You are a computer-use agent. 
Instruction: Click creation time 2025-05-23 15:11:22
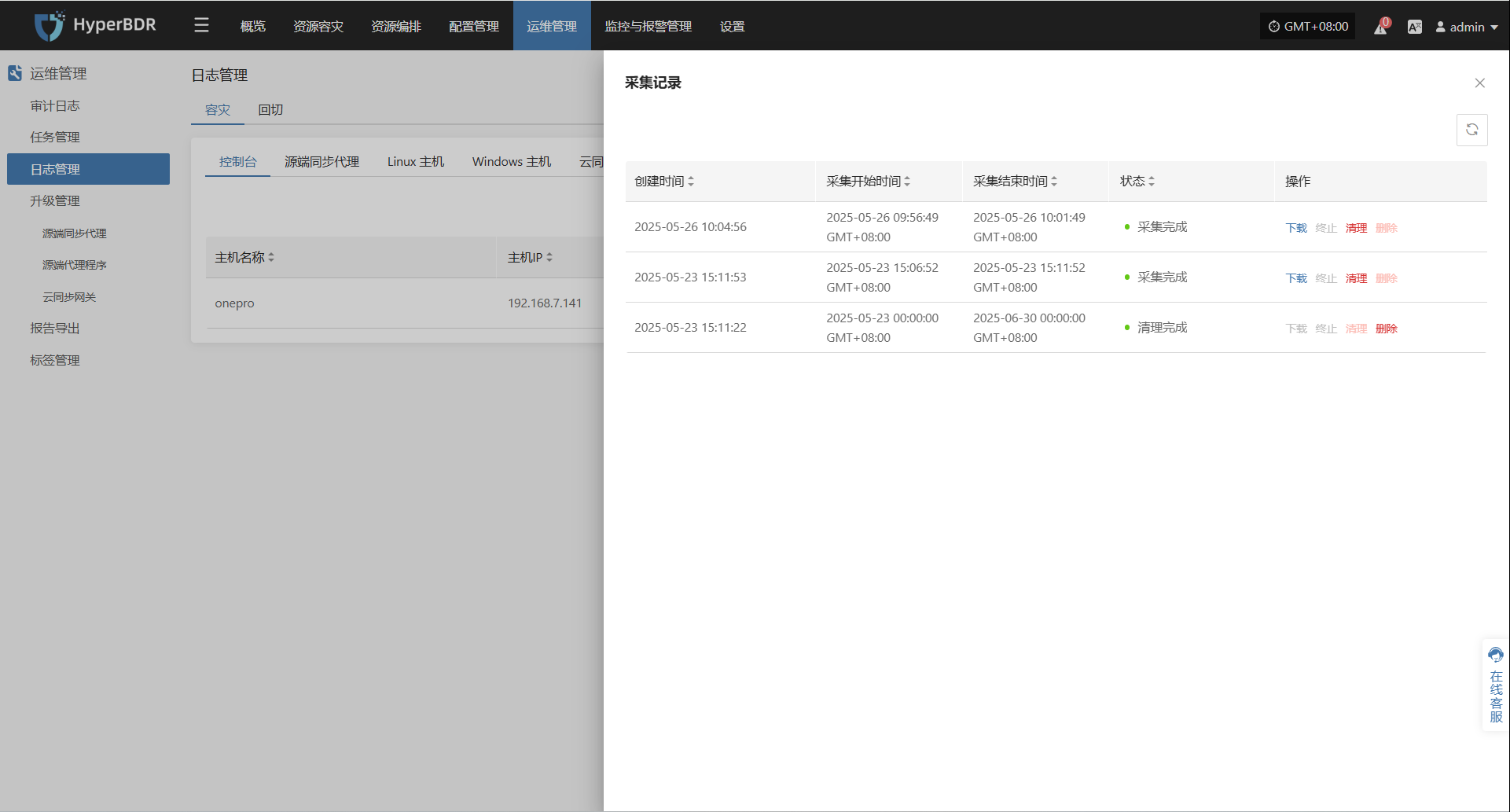(x=690, y=328)
